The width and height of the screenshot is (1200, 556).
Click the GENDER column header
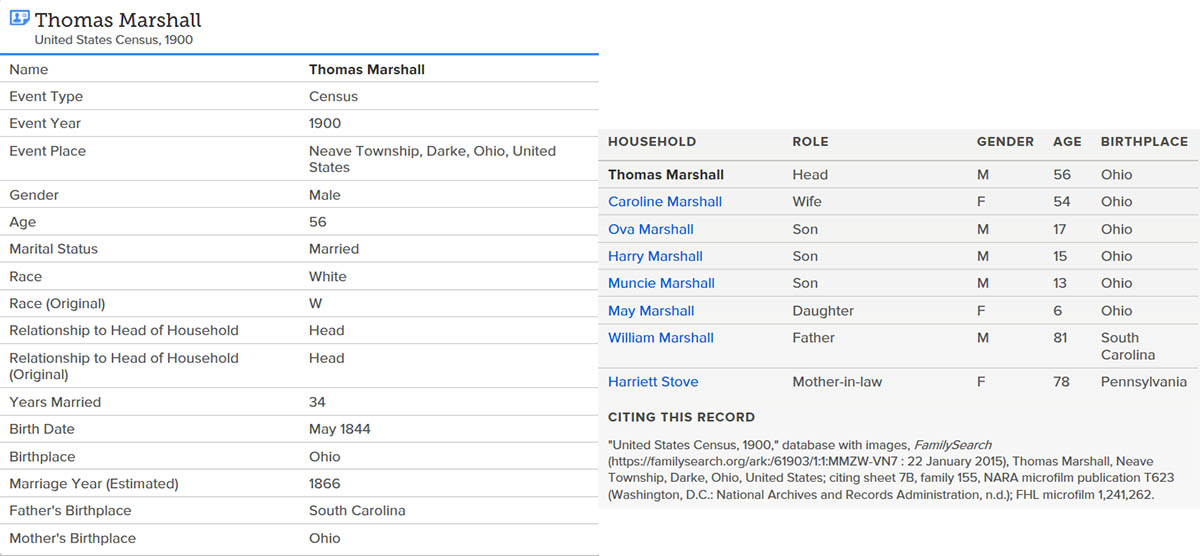(1005, 142)
